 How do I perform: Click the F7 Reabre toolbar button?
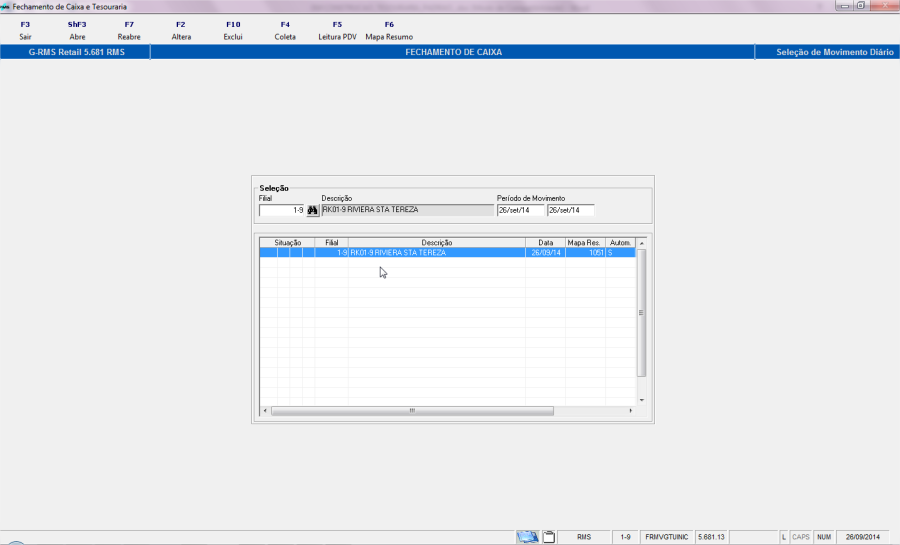click(129, 30)
